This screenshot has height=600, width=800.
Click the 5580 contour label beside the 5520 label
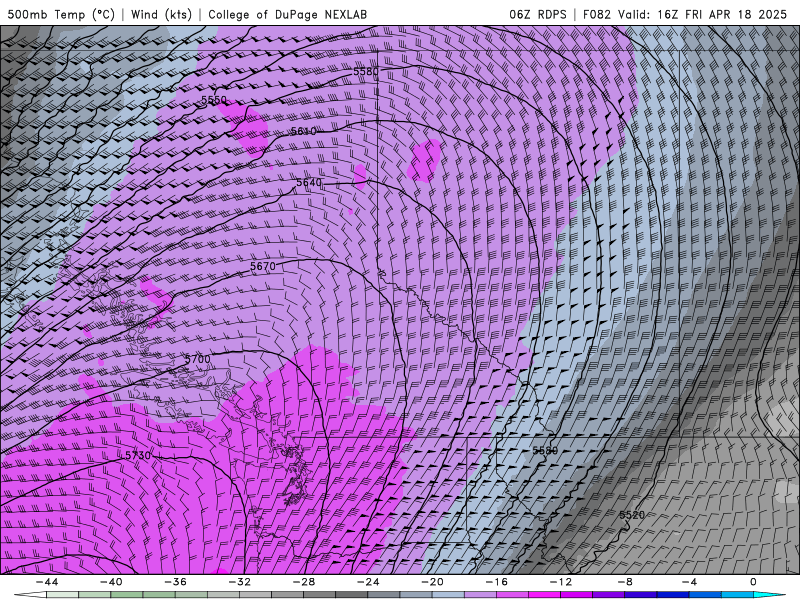pos(545,451)
